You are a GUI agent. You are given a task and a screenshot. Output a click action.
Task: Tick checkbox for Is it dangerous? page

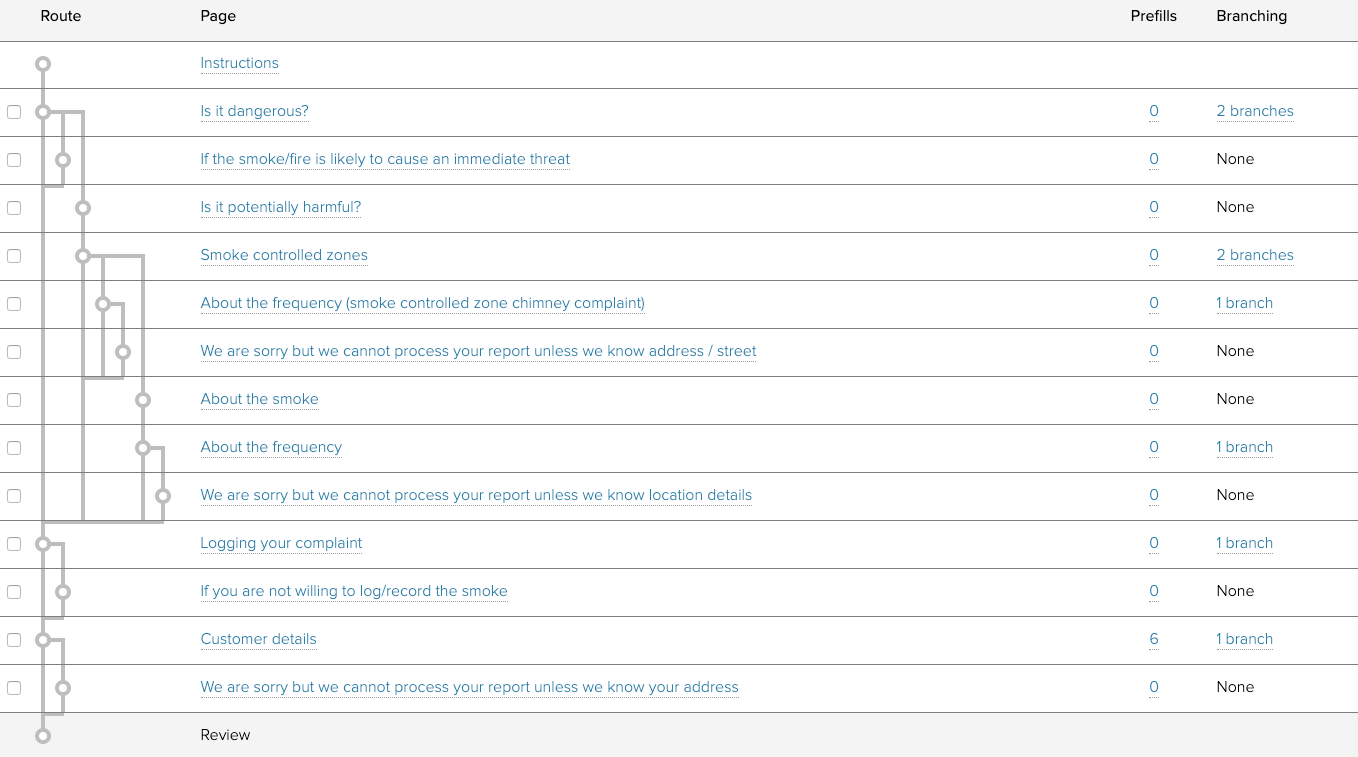point(14,112)
